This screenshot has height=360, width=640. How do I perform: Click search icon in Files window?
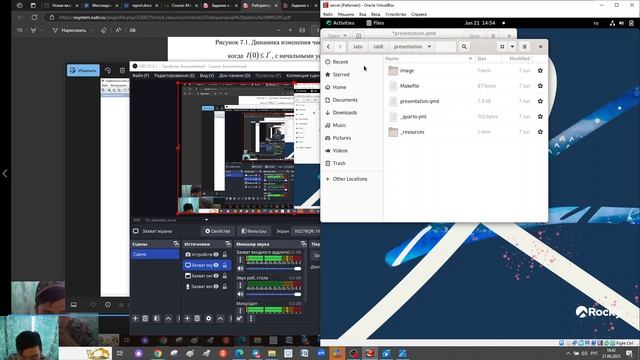click(464, 47)
